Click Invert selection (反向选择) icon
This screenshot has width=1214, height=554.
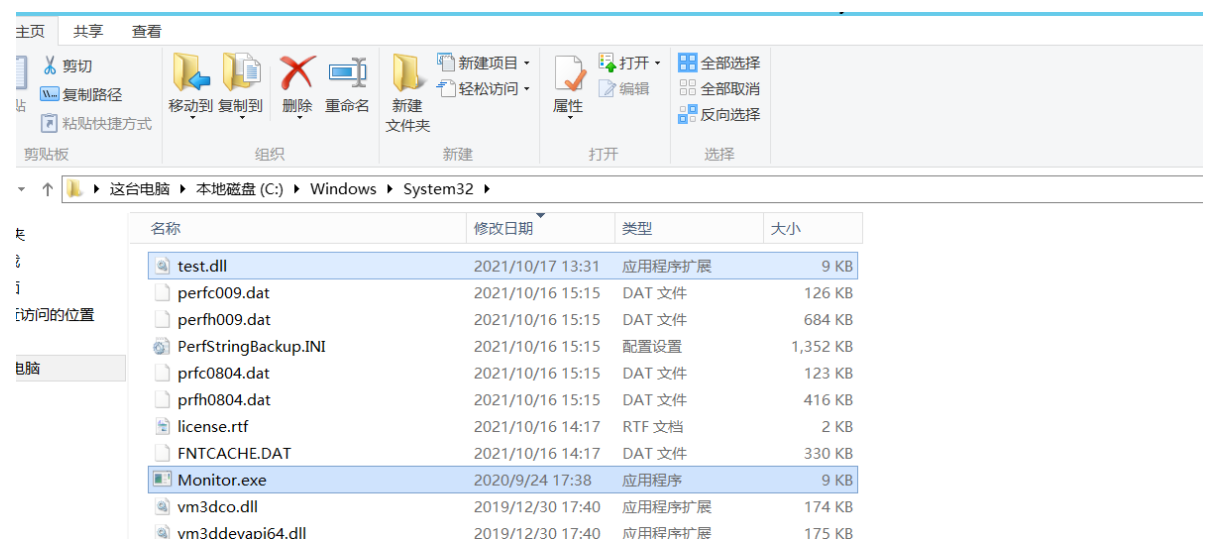(x=687, y=115)
